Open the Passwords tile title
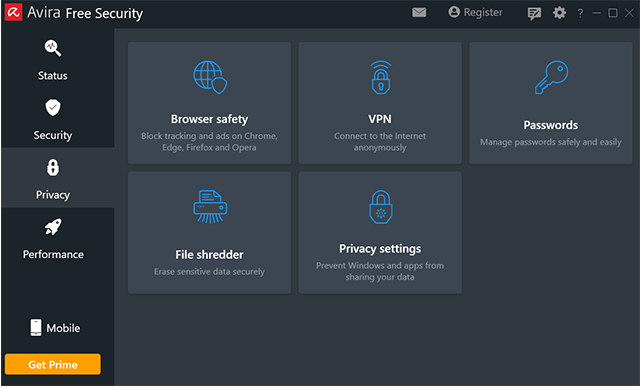Image resolution: width=640 pixels, height=387 pixels. [551, 125]
